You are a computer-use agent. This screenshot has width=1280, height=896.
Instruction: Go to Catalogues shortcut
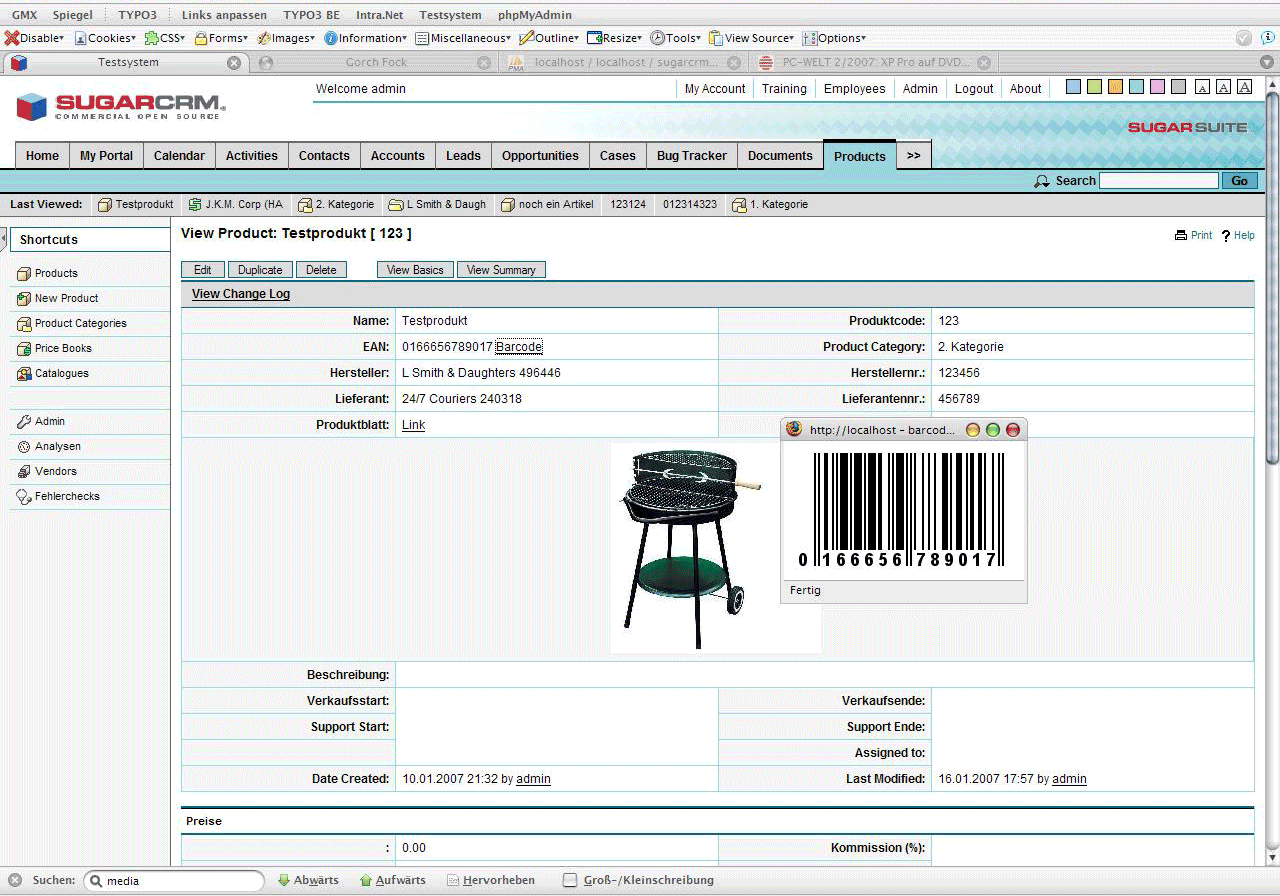[x=52, y=373]
